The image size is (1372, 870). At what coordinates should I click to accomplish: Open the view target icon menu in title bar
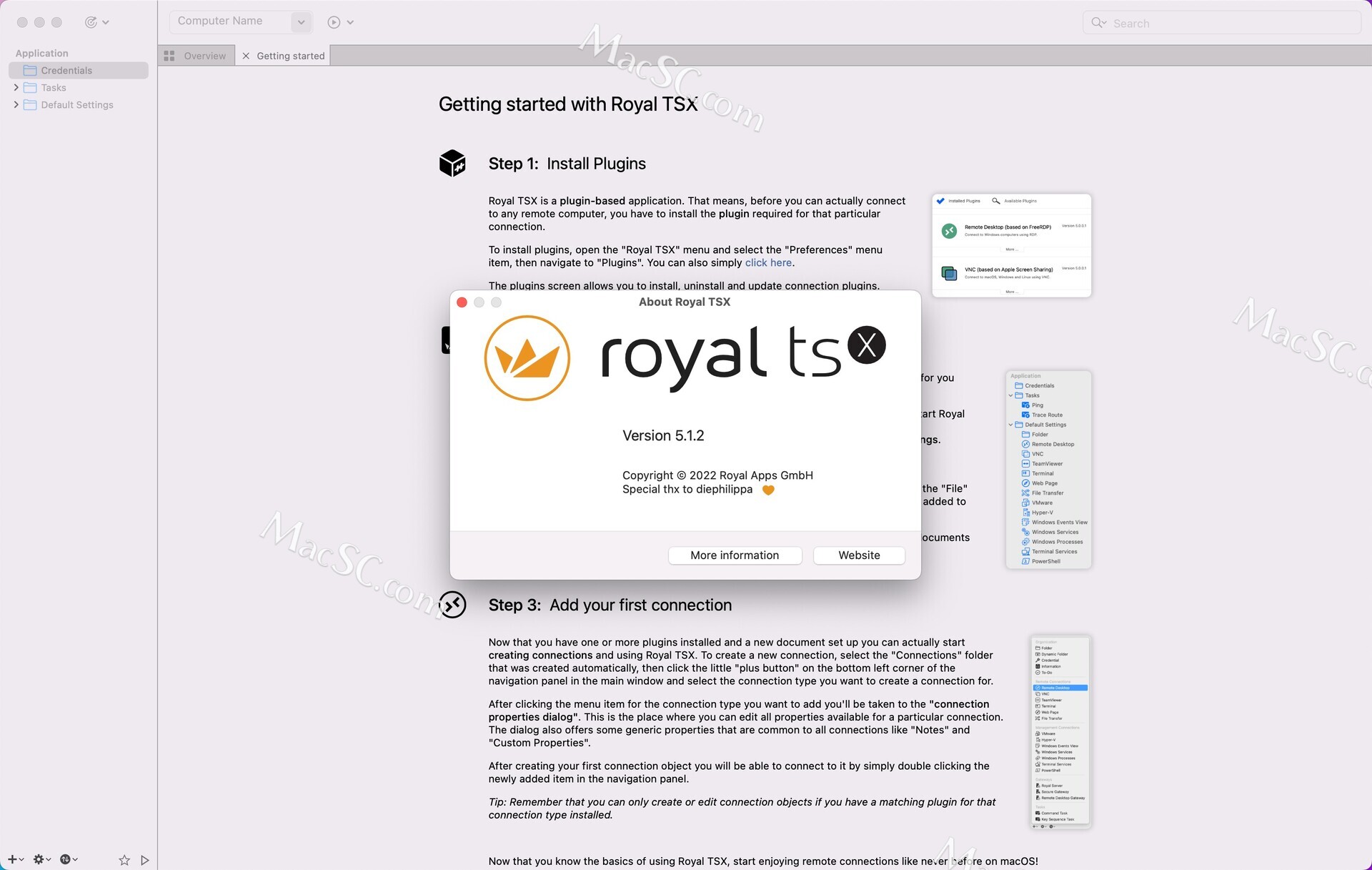96,22
